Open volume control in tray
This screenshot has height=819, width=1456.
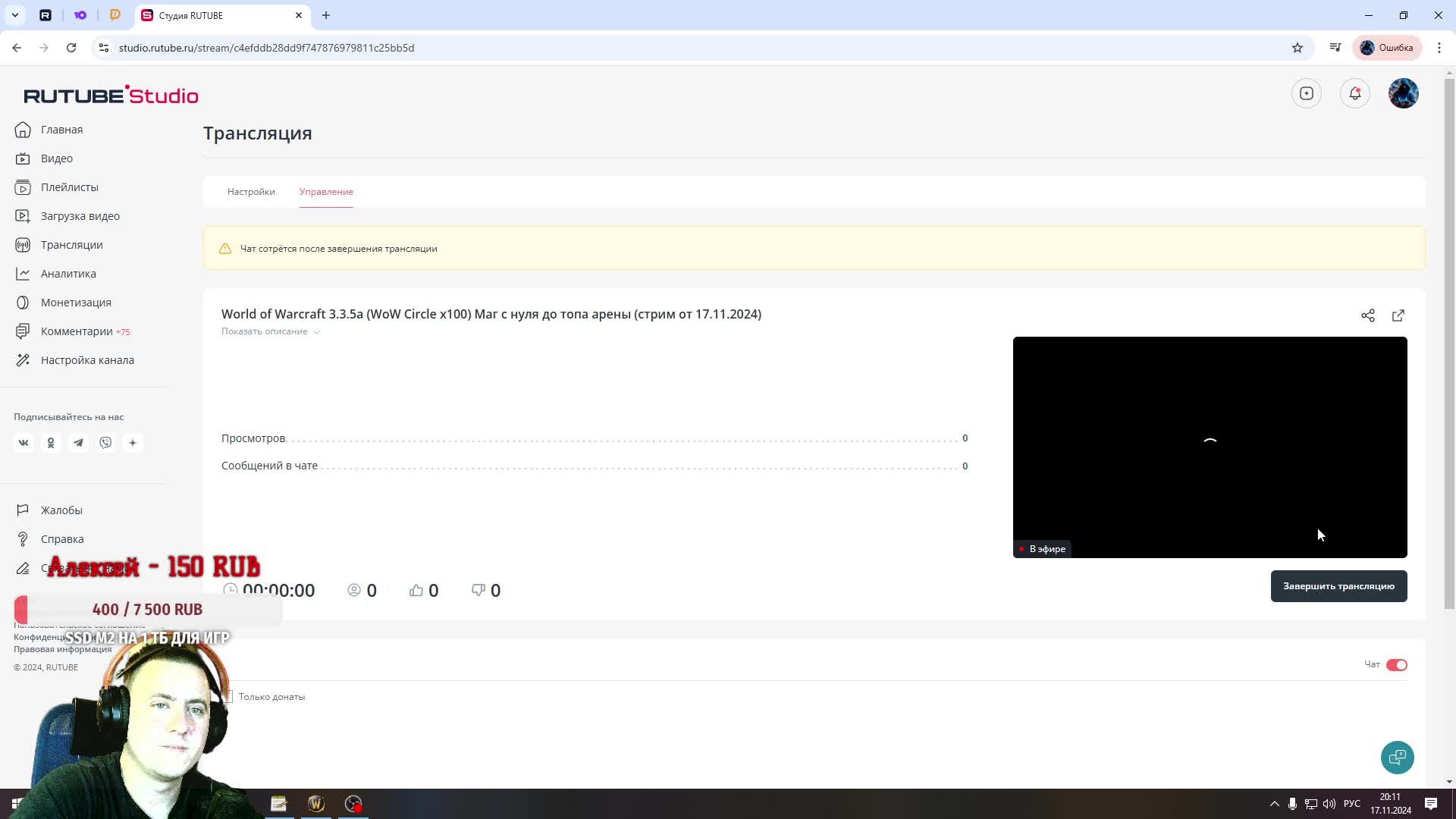pos(1329,804)
